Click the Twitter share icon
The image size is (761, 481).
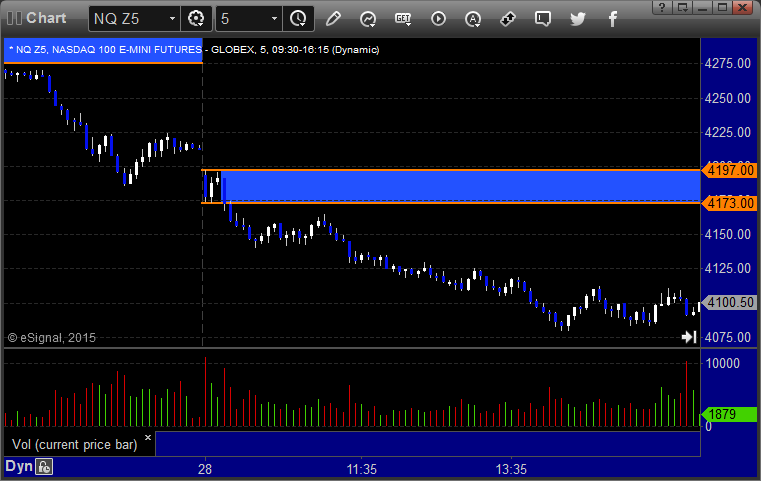point(578,19)
